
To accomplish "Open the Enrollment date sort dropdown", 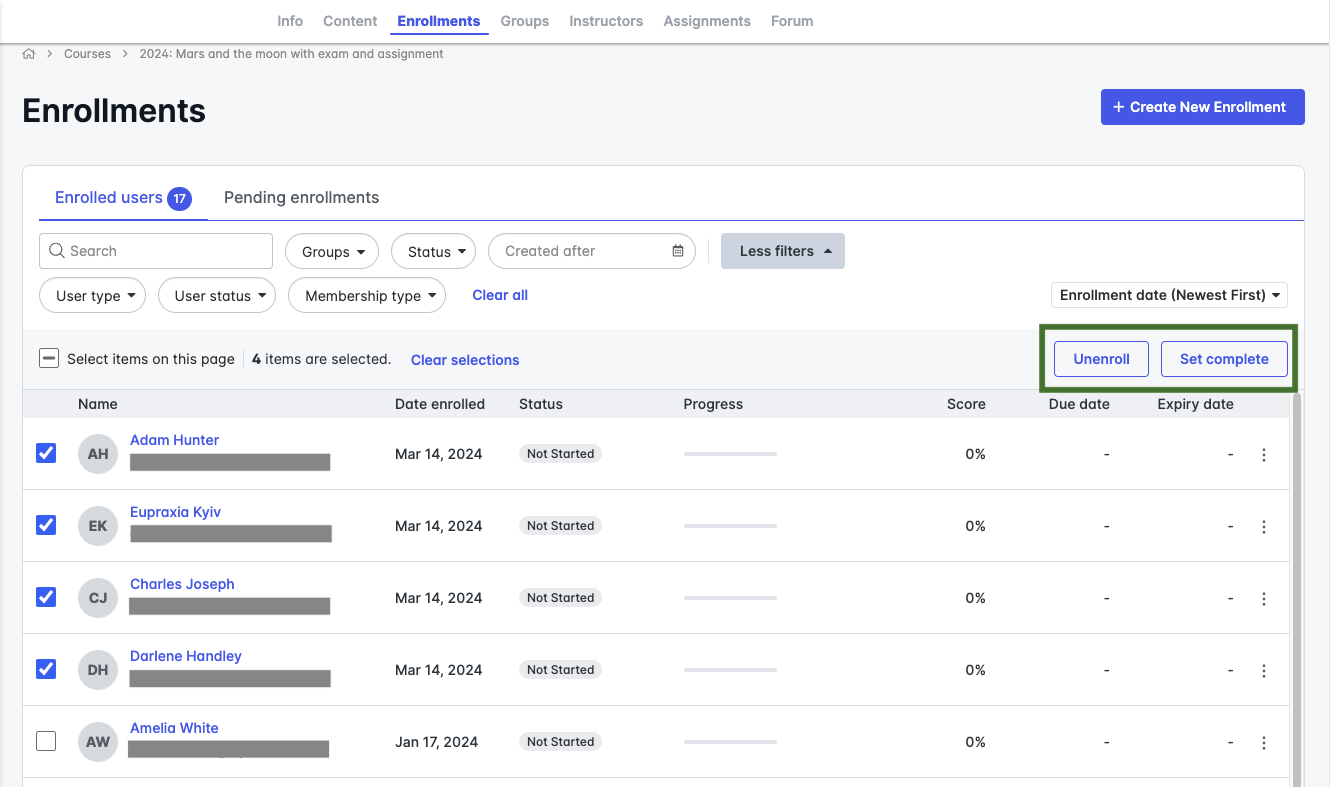I will click(x=1168, y=295).
